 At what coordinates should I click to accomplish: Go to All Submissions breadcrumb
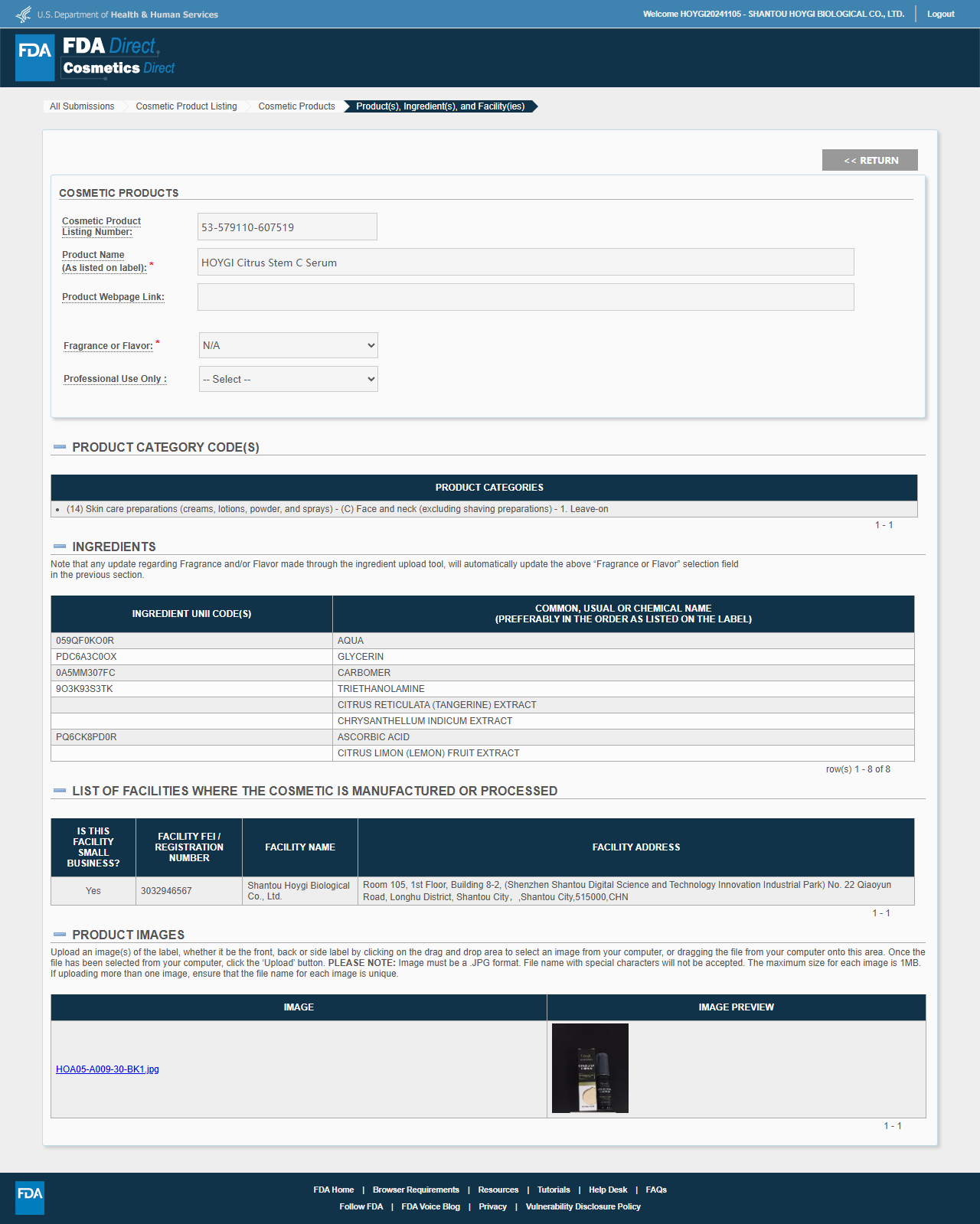point(82,106)
